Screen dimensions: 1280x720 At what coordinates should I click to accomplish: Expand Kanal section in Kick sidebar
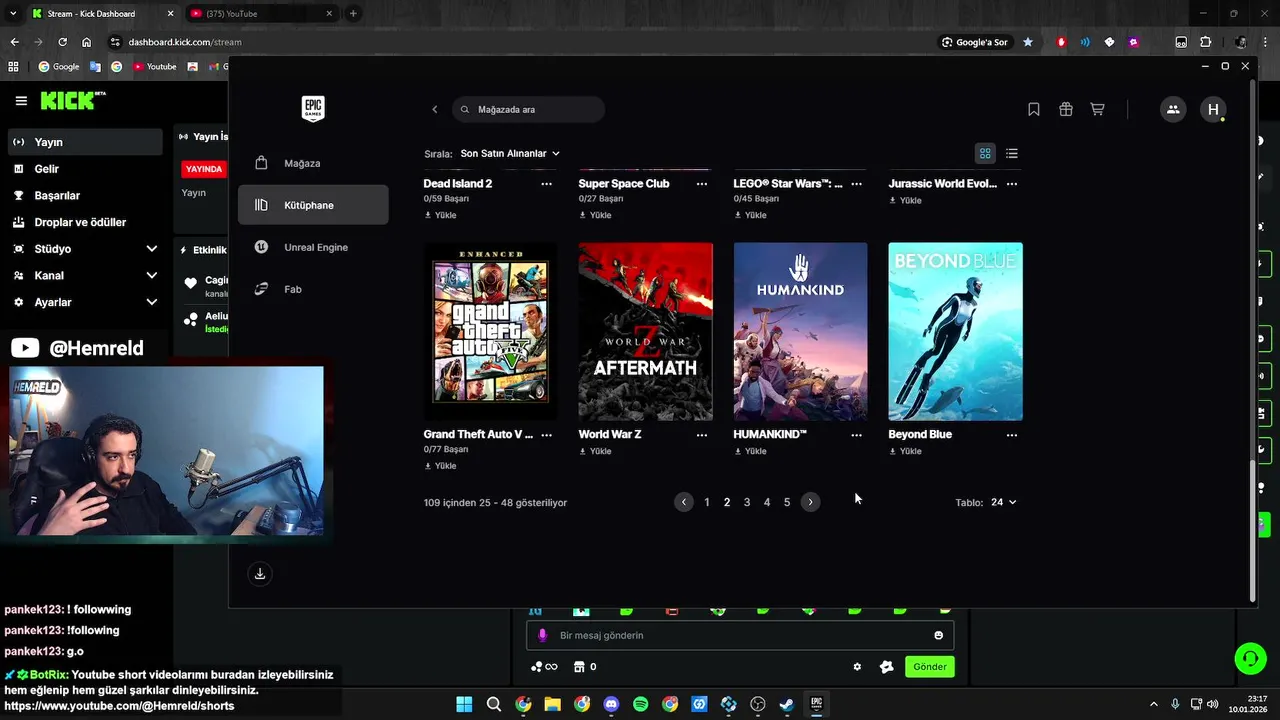(85, 275)
